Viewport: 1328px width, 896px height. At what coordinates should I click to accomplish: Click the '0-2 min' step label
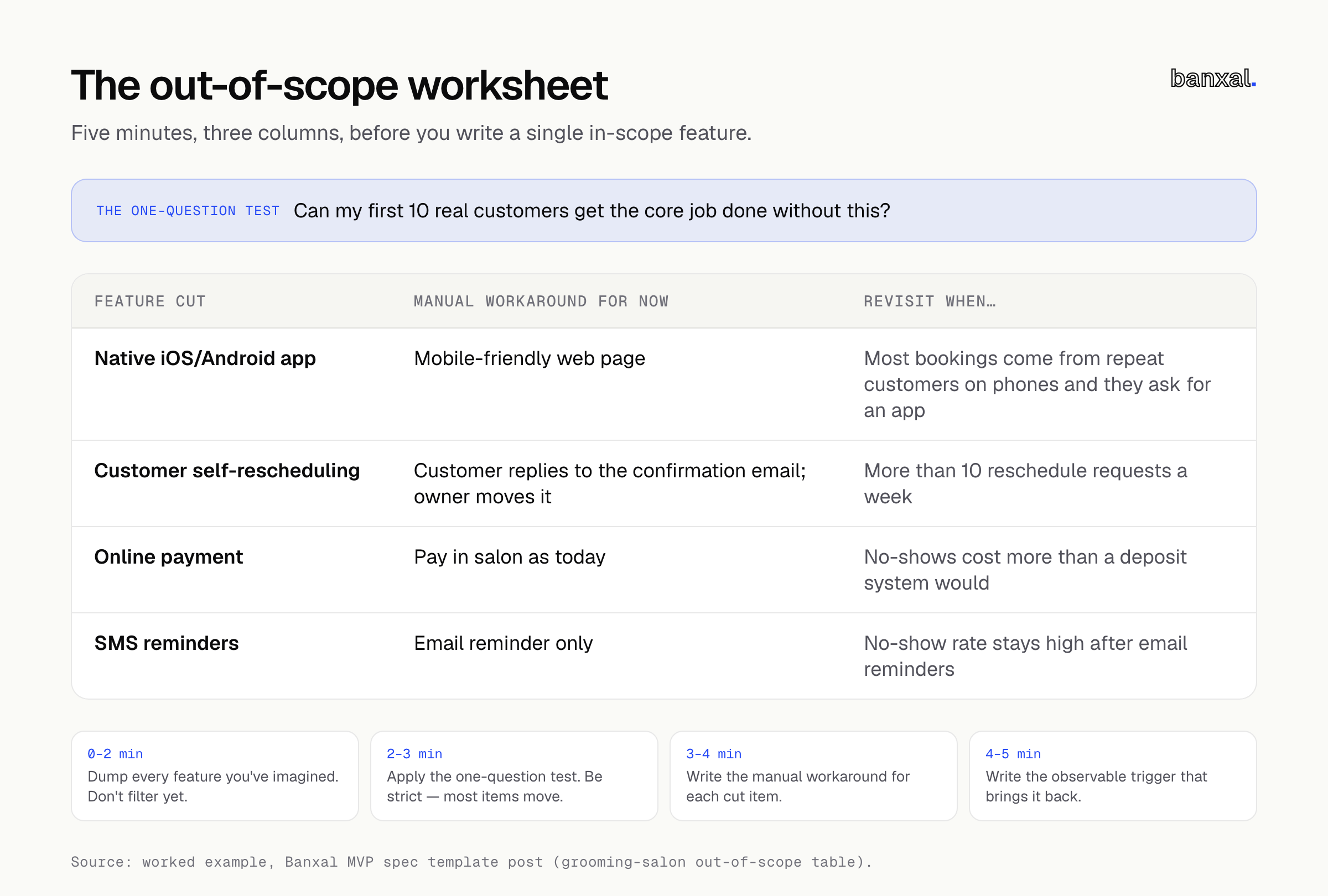pos(115,754)
